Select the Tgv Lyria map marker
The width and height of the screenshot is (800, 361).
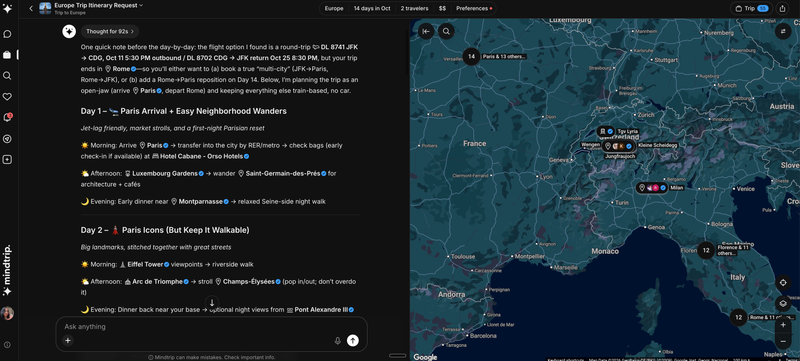tap(606, 131)
